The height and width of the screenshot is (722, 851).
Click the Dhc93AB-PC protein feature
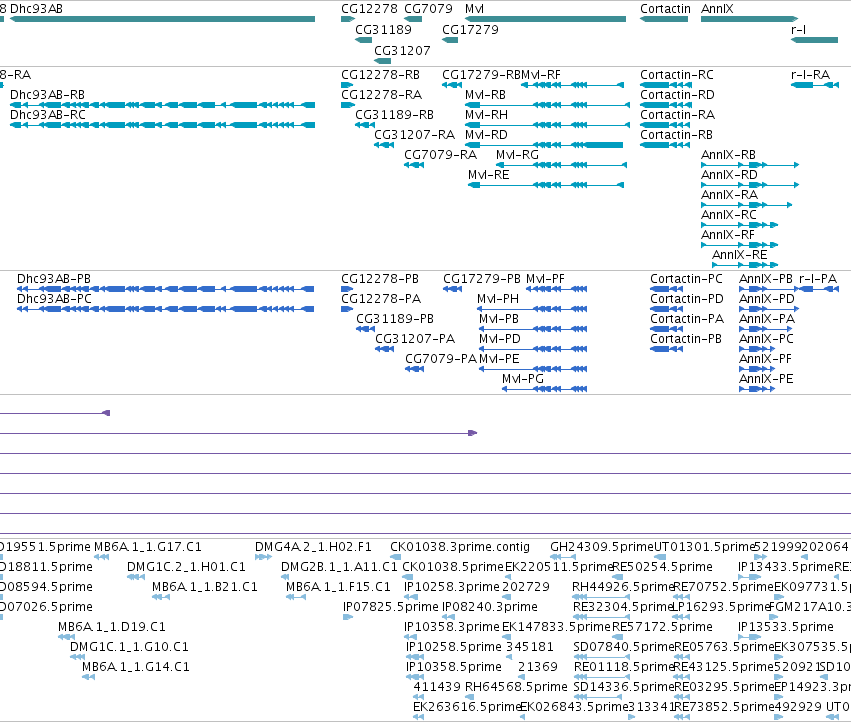pos(166,309)
